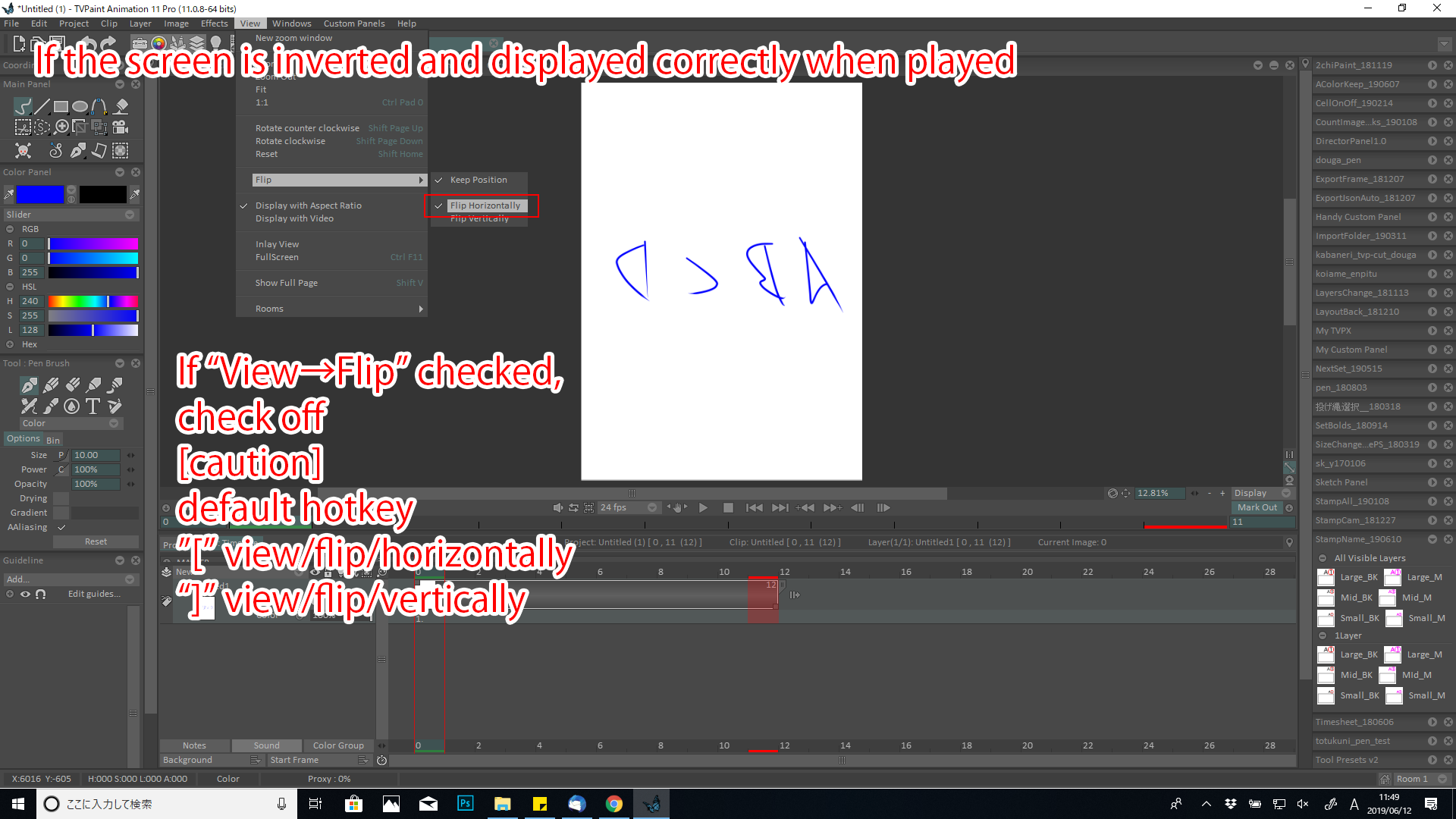Toggle the Gradient checkbox in tool options
This screenshot has height=819, width=1456.
point(61,513)
